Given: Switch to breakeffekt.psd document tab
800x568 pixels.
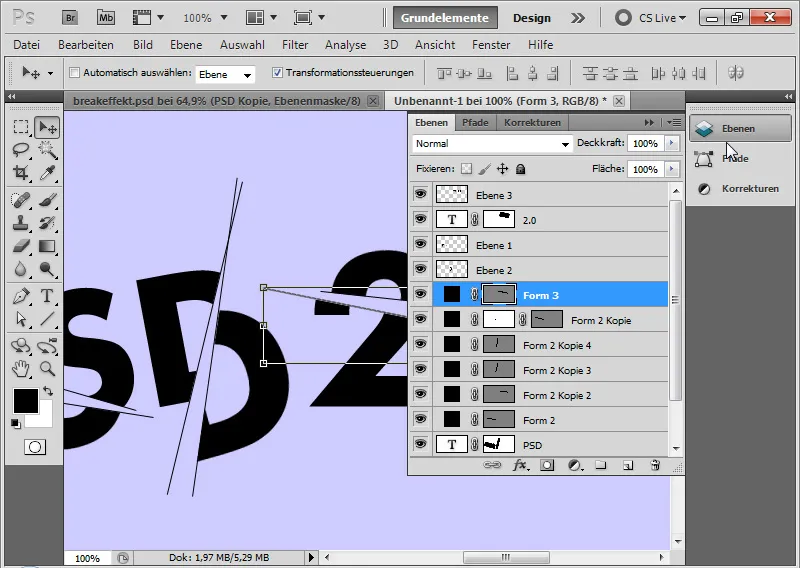Looking at the screenshot, I should (x=216, y=101).
